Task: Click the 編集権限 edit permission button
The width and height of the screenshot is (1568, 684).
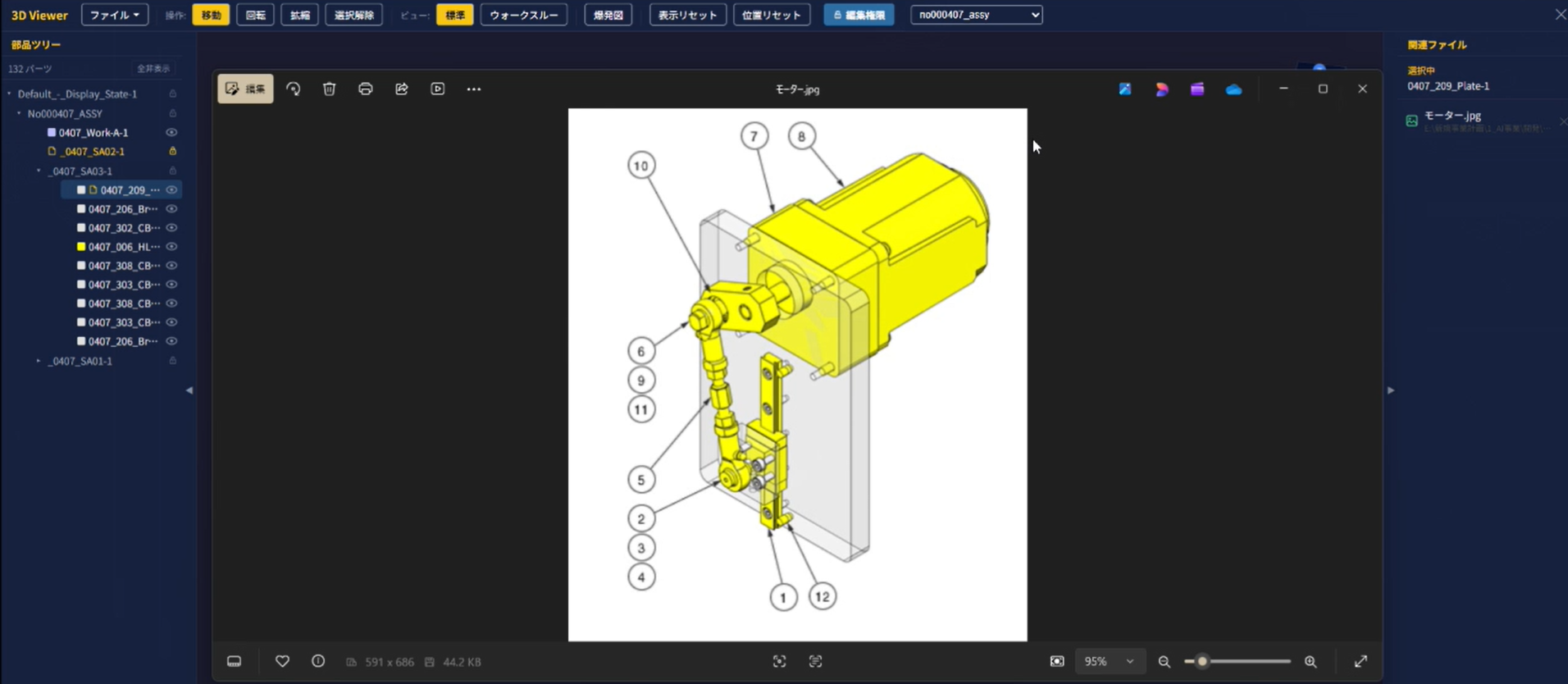Action: click(x=859, y=15)
